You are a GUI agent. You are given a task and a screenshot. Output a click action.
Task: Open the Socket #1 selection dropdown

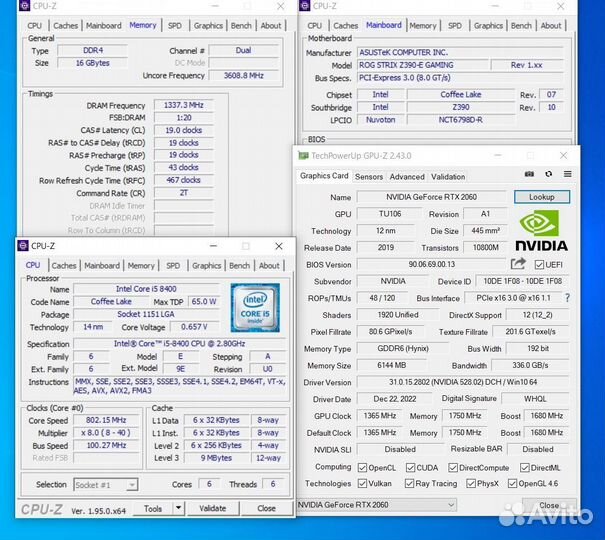click(x=106, y=484)
